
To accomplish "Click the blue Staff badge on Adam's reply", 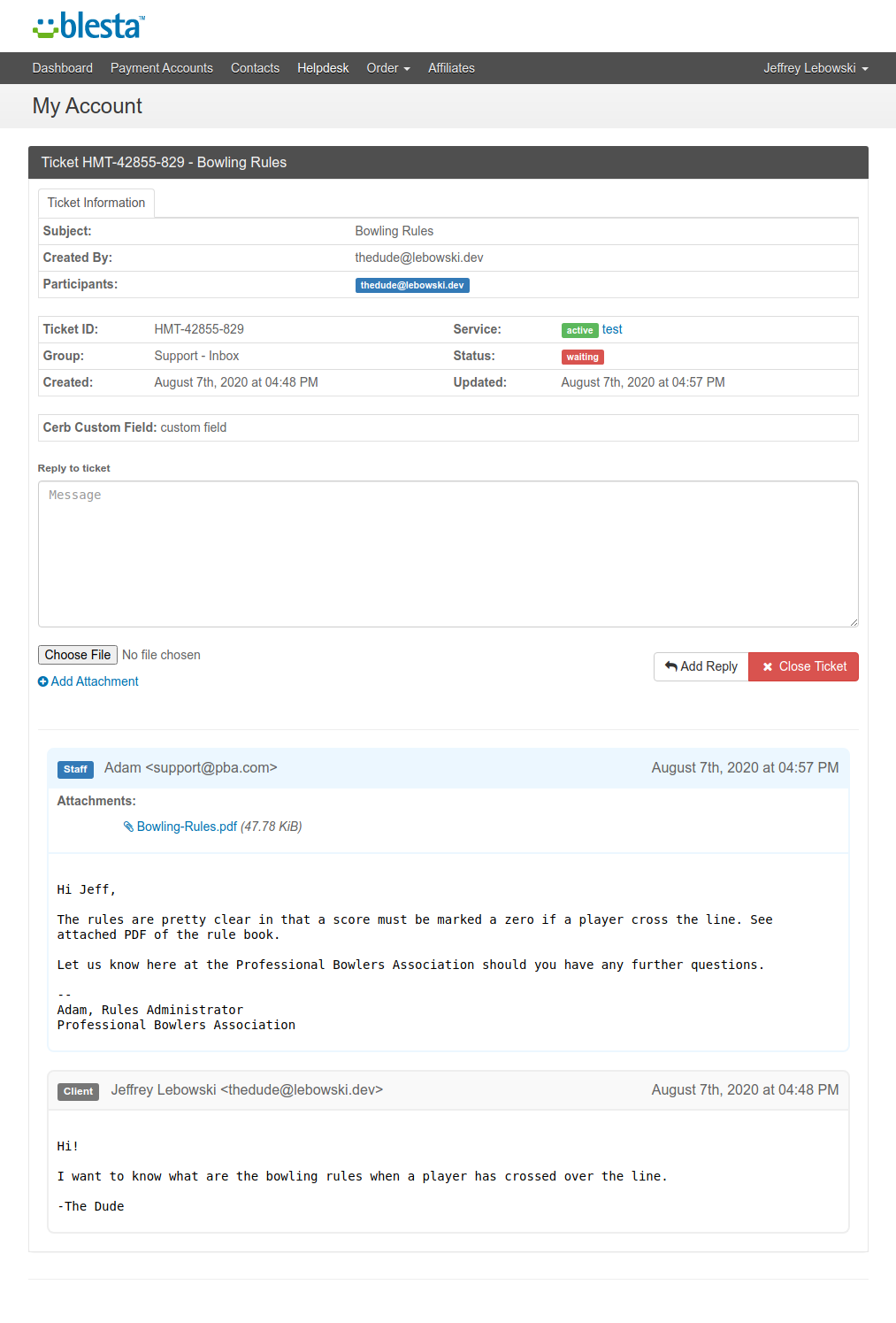I will (75, 769).
